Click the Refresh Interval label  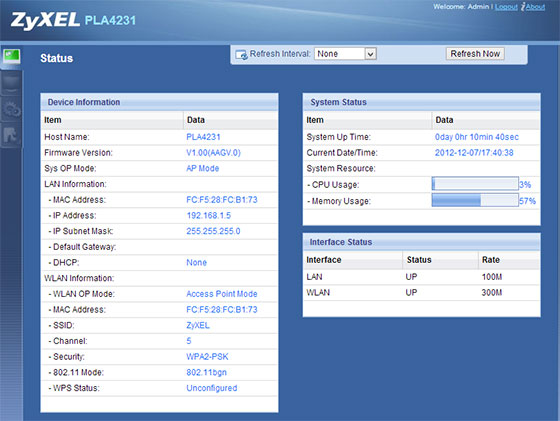(280, 54)
